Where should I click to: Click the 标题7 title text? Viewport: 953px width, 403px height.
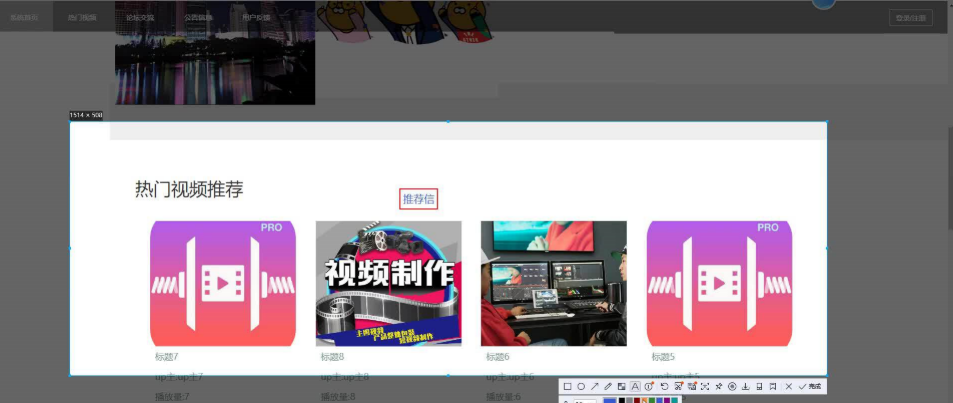coord(167,357)
